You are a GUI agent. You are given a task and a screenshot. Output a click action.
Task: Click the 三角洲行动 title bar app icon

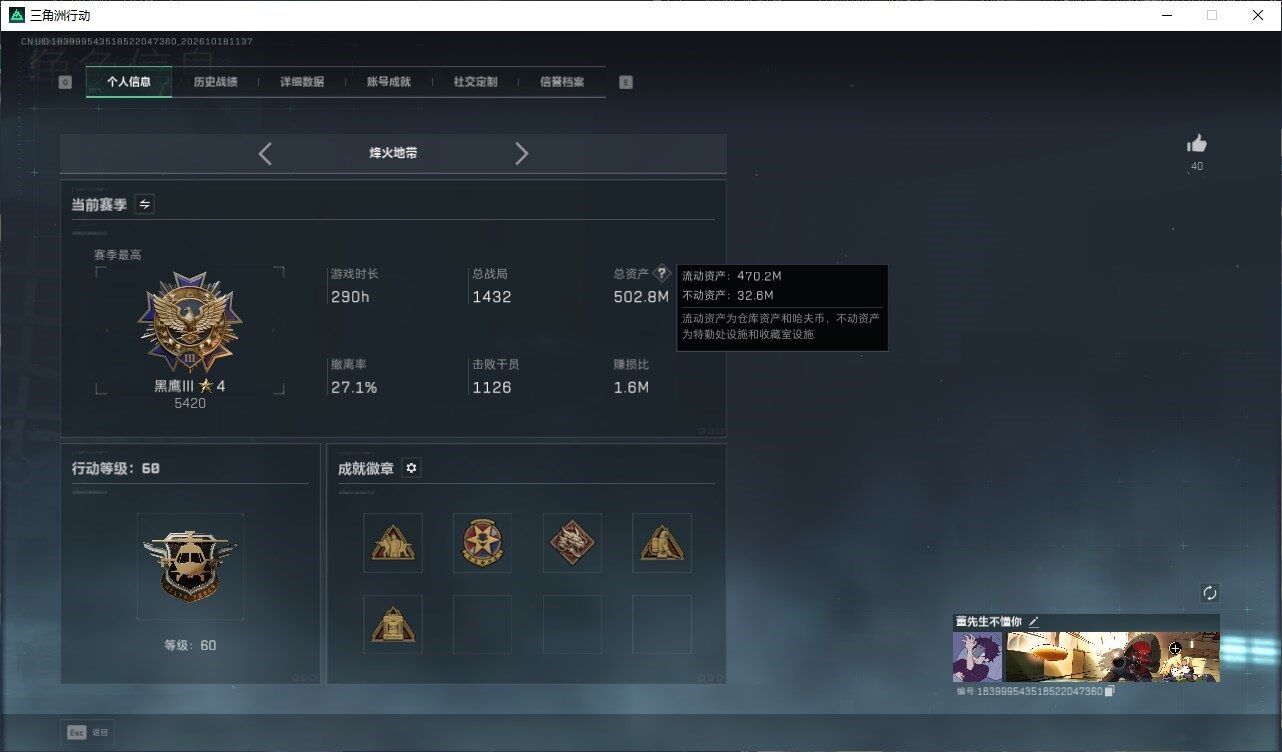coord(16,15)
